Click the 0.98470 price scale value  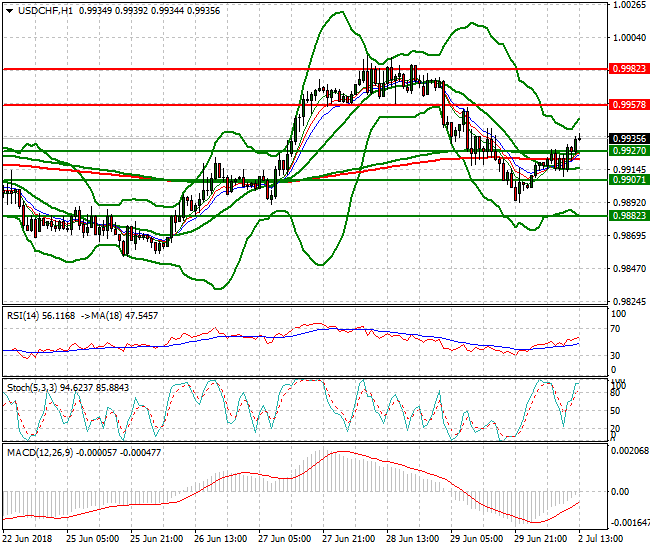(x=630, y=269)
